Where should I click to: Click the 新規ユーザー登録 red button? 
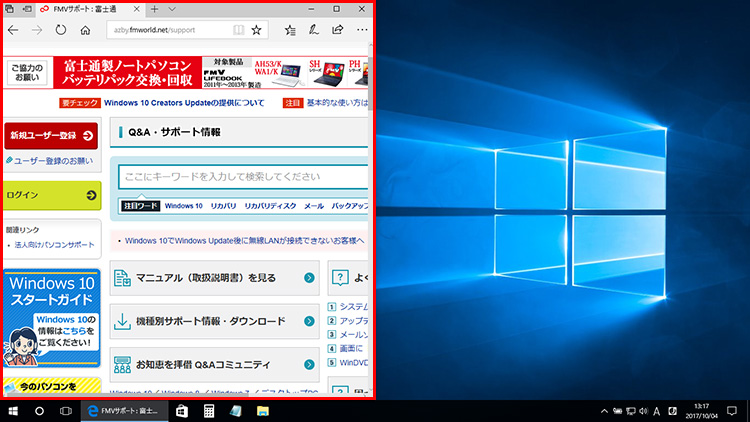click(51, 136)
